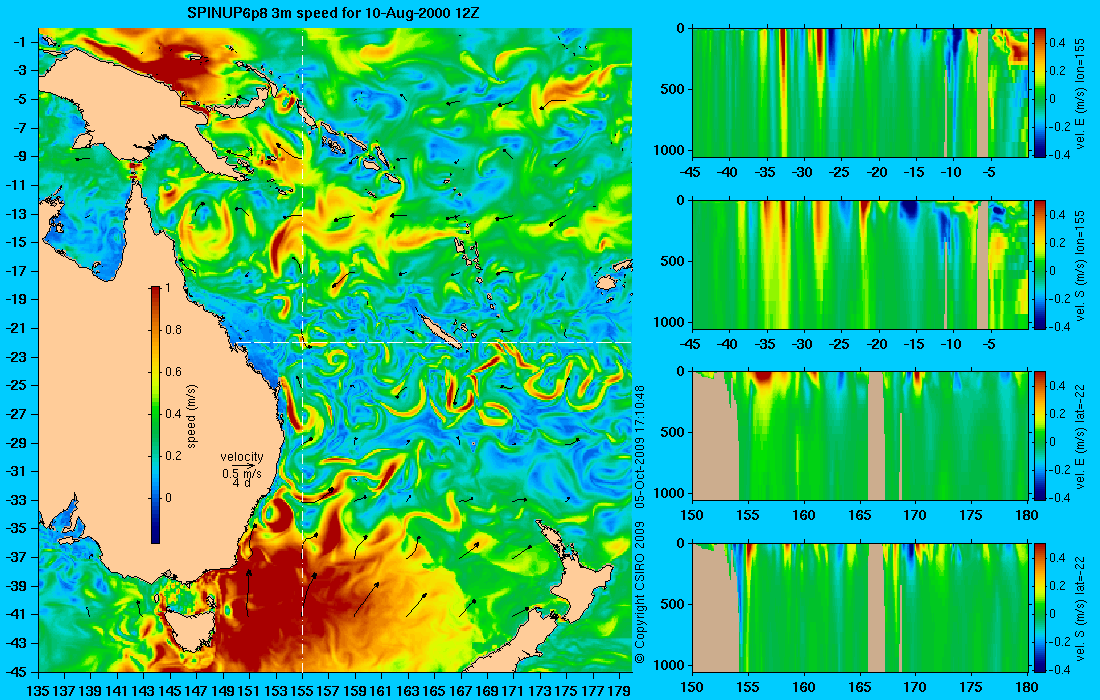This screenshot has width=1100, height=700.
Task: Click the '0.6' tick on the speed colorbar
Action: coord(173,372)
